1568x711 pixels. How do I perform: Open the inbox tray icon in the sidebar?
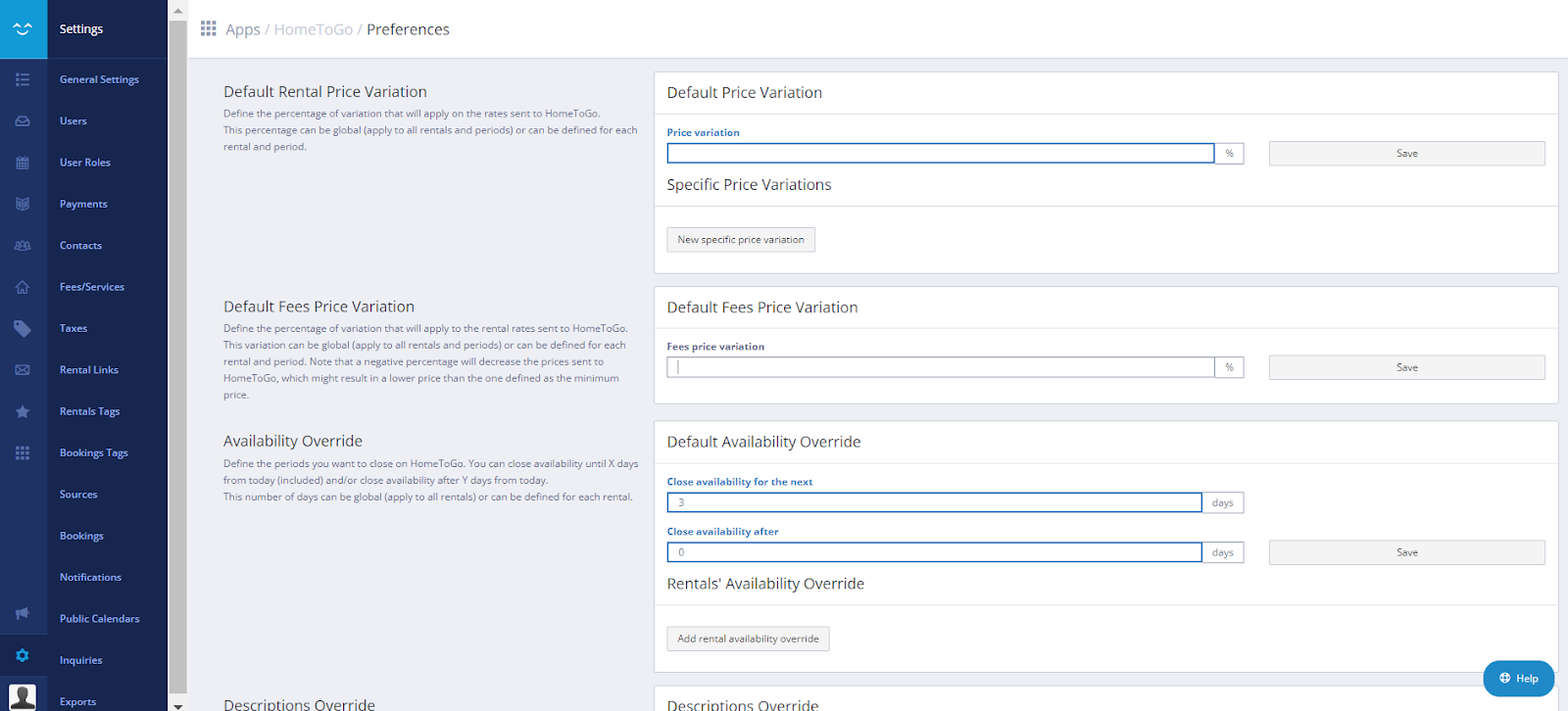[x=23, y=121]
